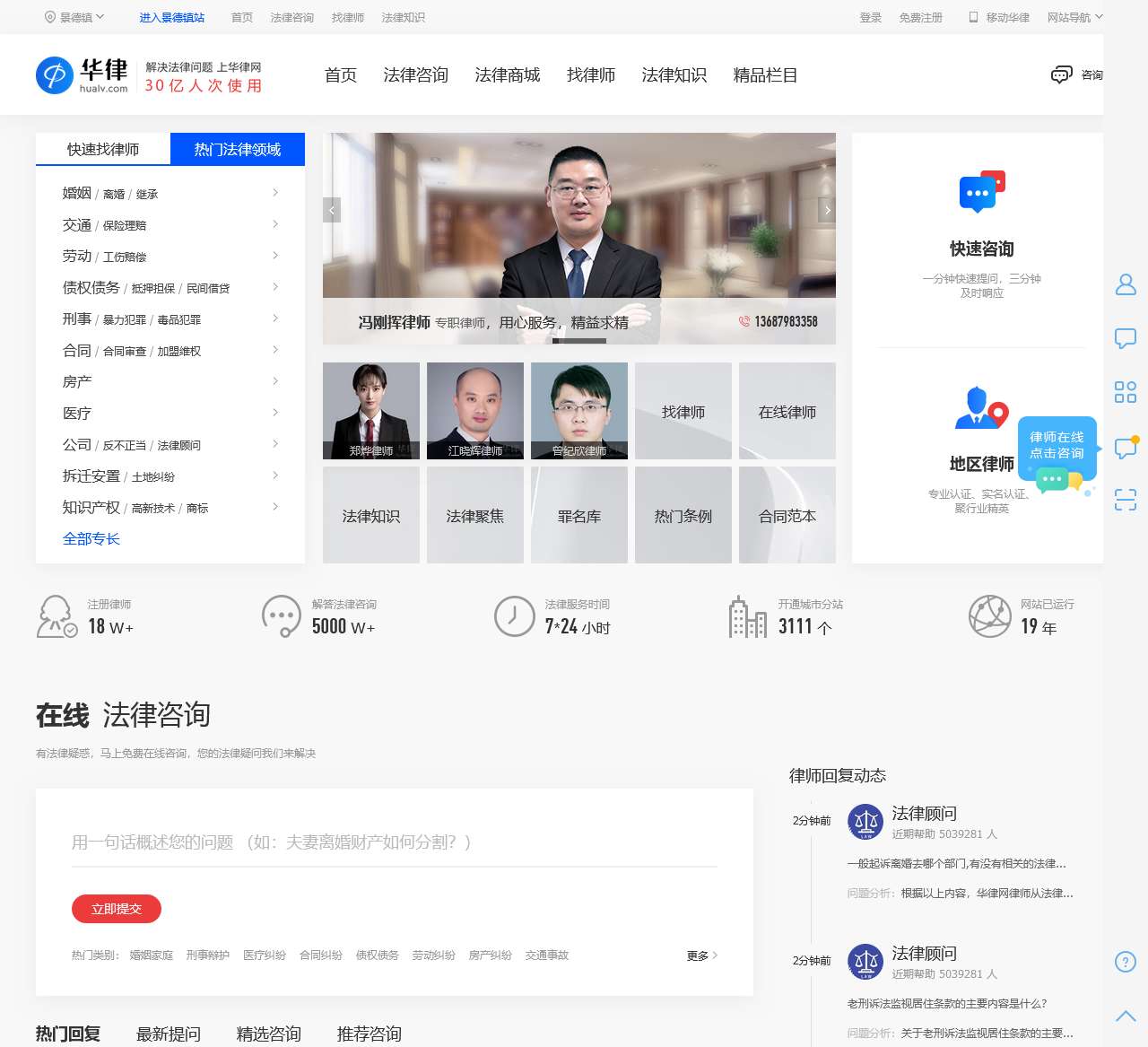
Task: Click the second 法律顾问 avatar icon
Action: pos(865,962)
